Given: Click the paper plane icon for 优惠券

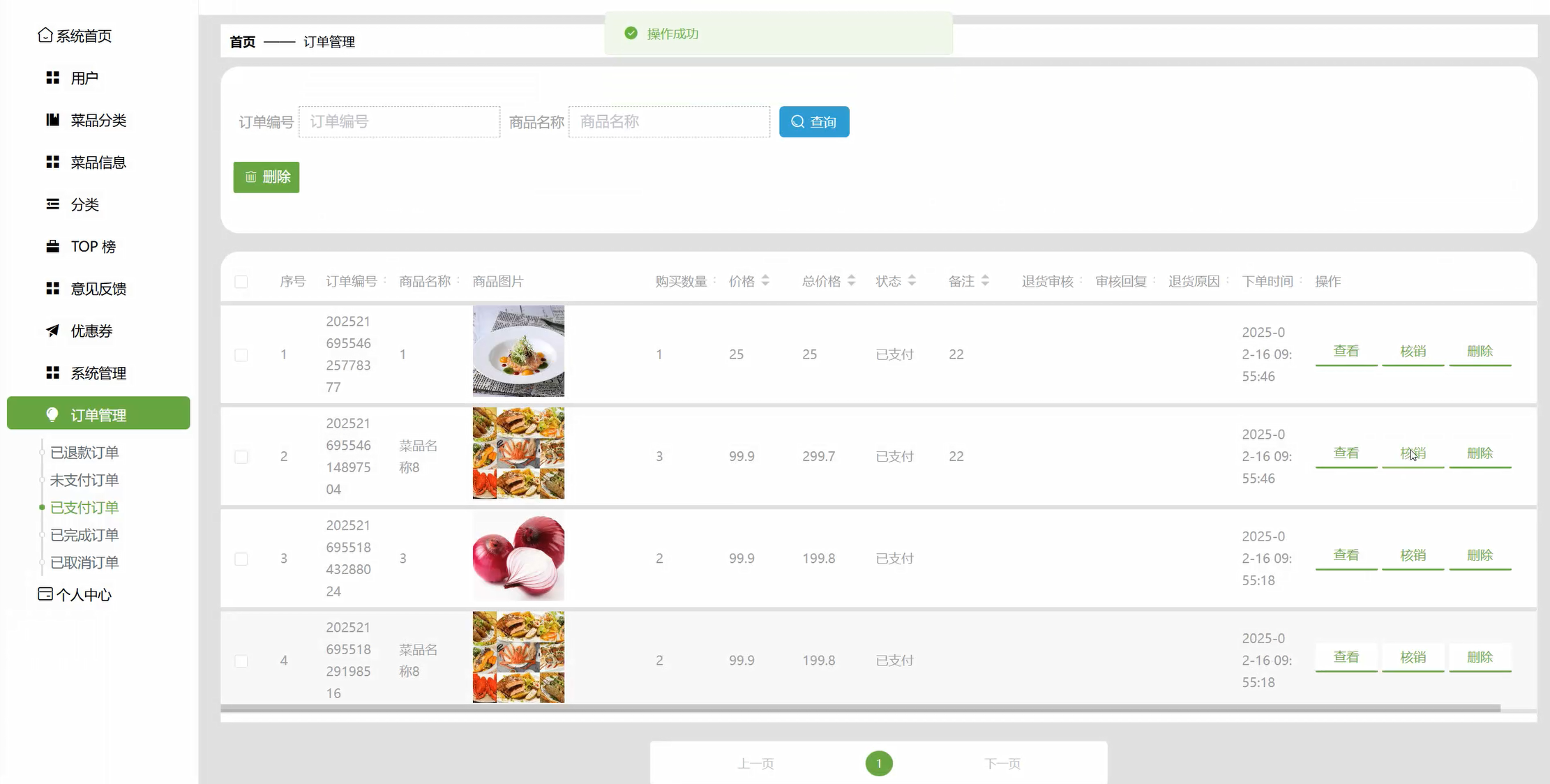Looking at the screenshot, I should [53, 331].
